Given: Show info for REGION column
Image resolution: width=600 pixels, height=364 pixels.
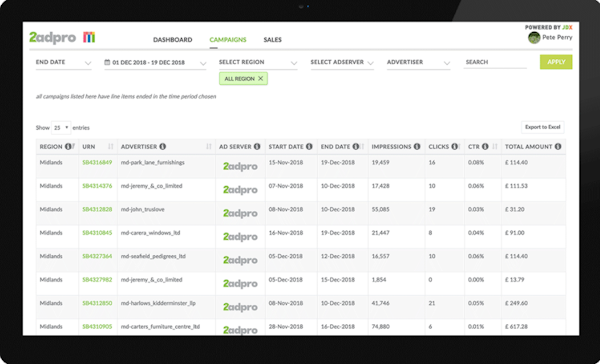Looking at the screenshot, I should [68, 147].
